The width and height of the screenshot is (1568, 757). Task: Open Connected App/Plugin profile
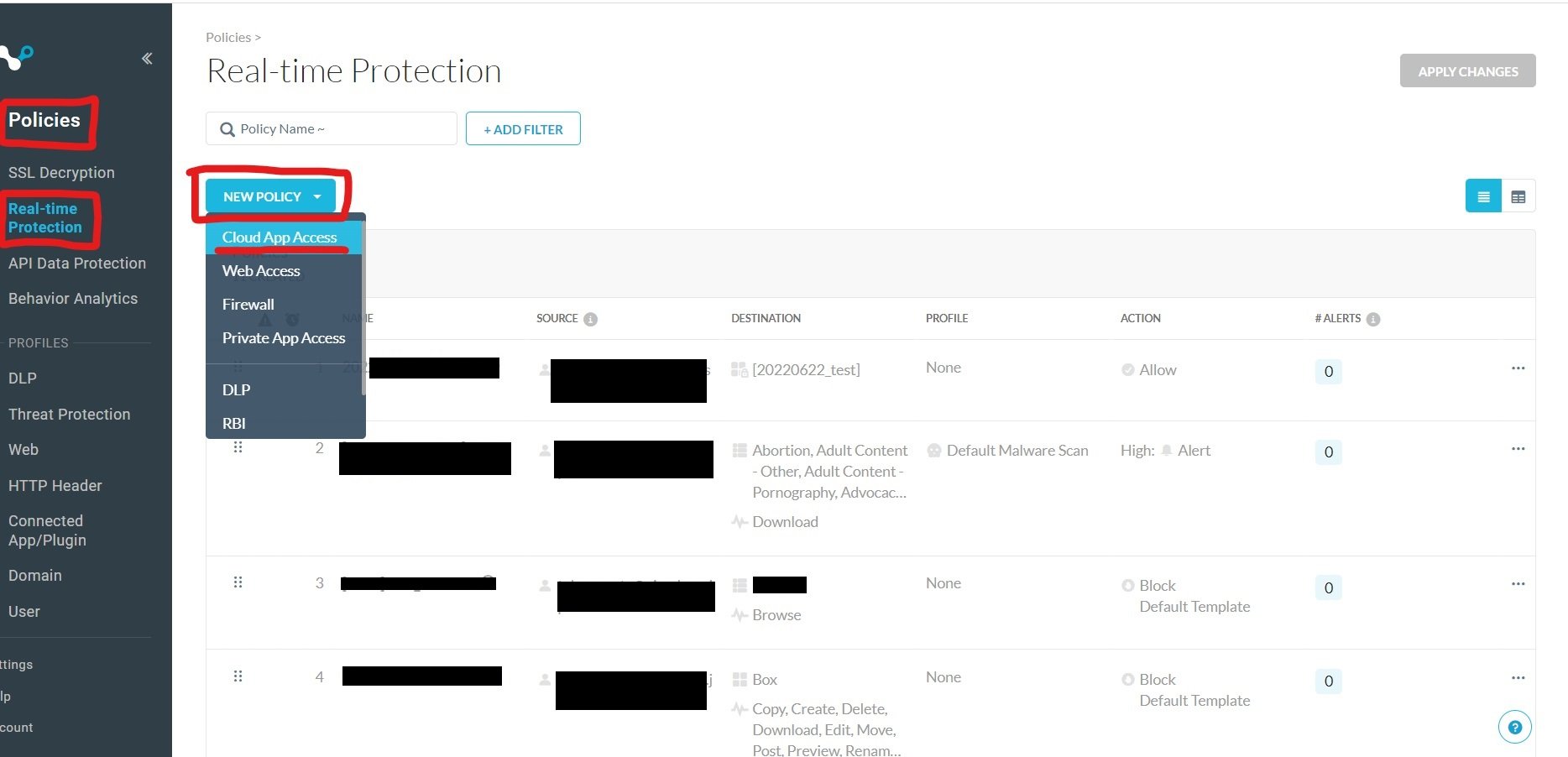tap(47, 530)
